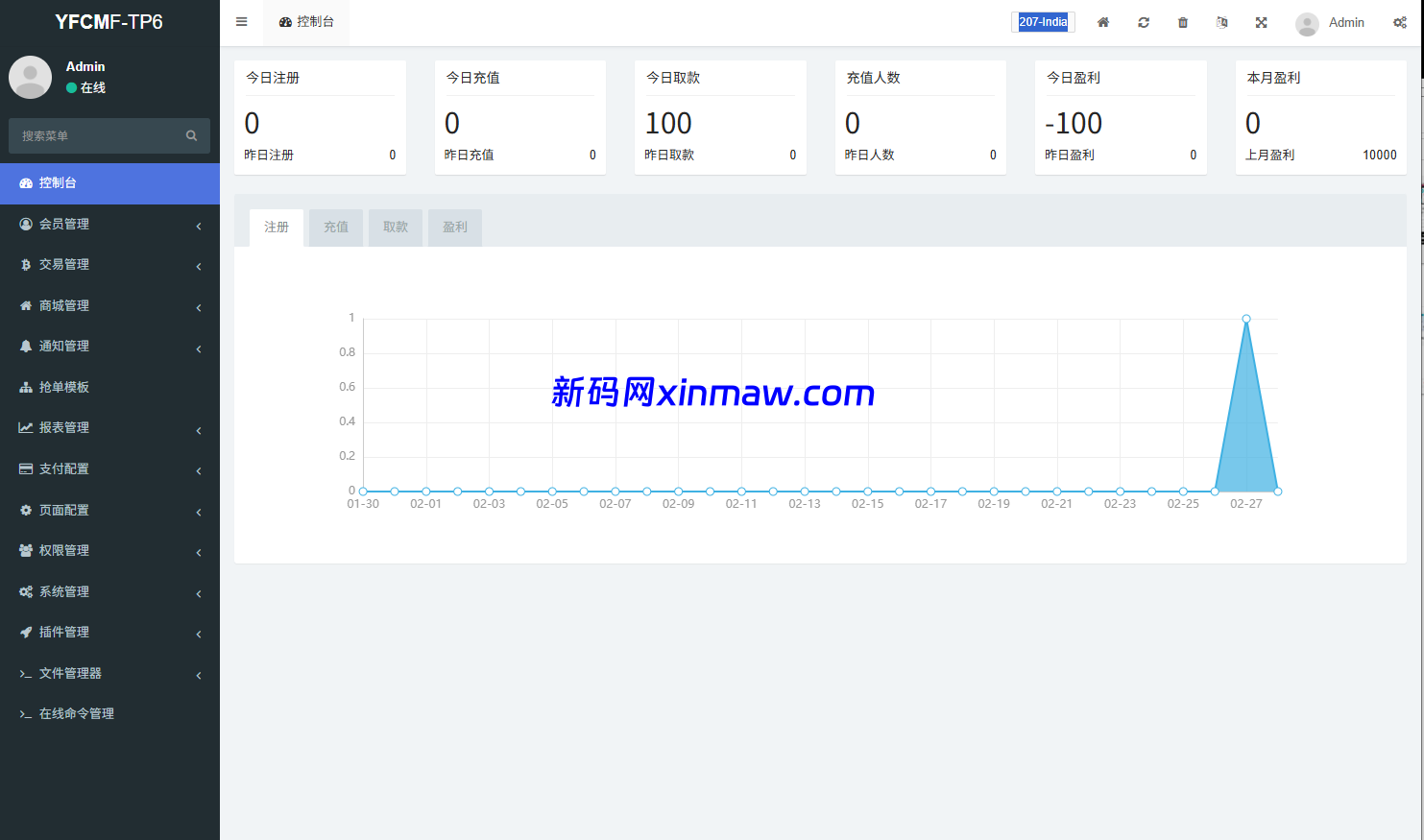Image resolution: width=1424 pixels, height=840 pixels.
Task: Click the search magnifier in sidebar
Action: (191, 135)
